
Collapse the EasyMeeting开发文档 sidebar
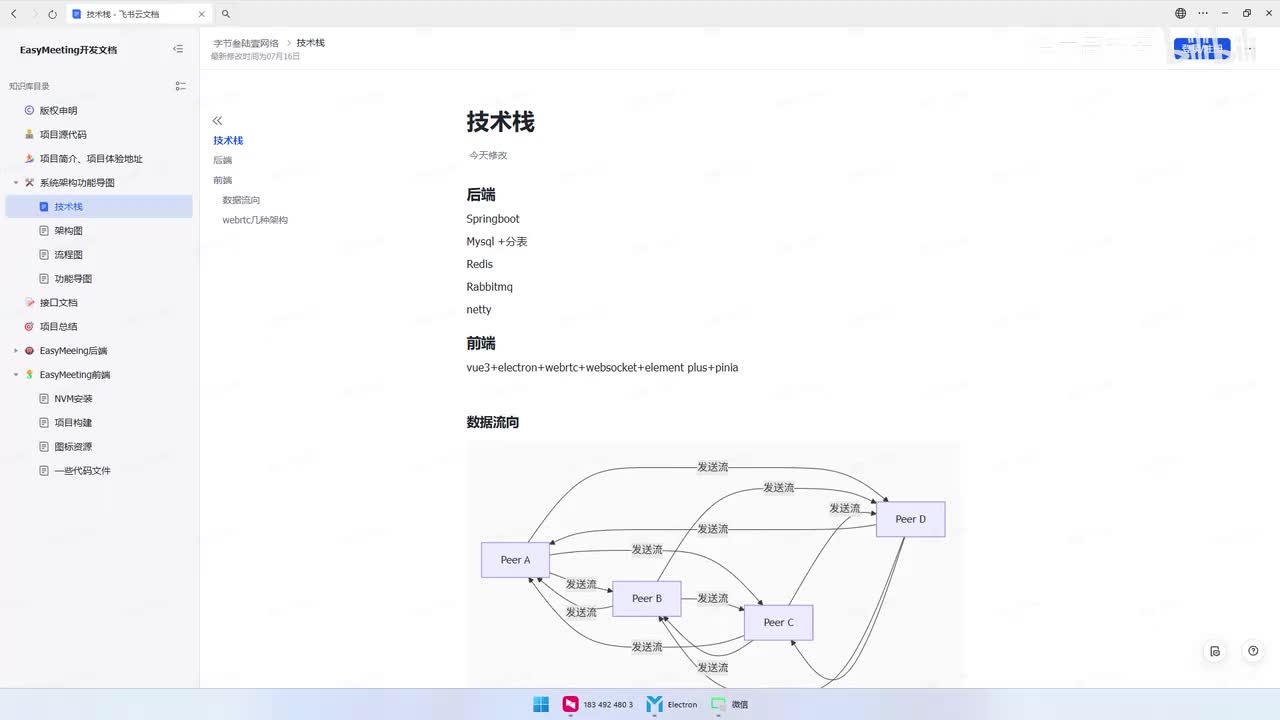(x=178, y=49)
